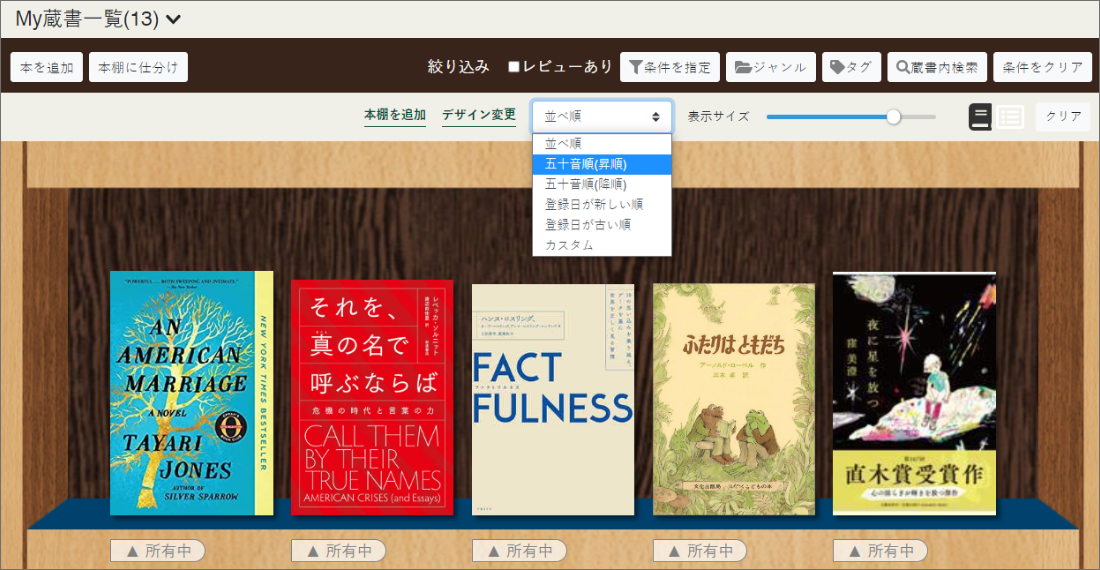
Task: Open the それを、真の名で呼ぶならば book cover
Action: [x=372, y=397]
